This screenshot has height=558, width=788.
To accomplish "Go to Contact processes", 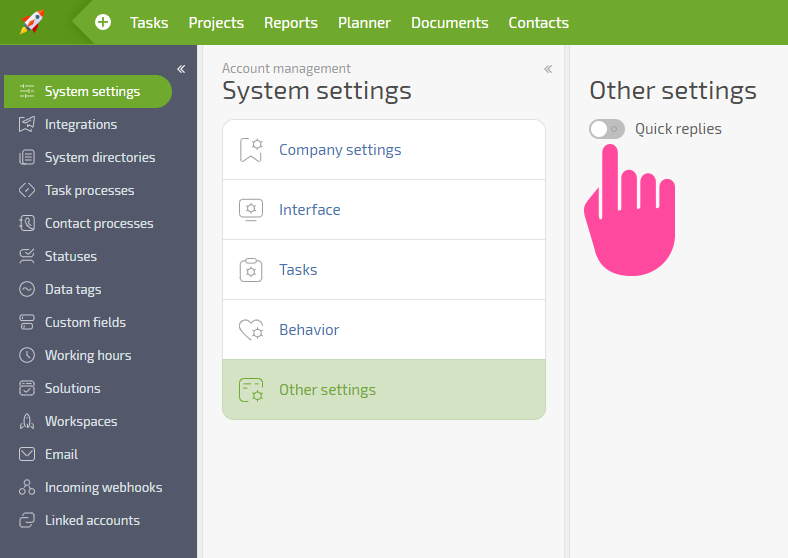I will (99, 223).
